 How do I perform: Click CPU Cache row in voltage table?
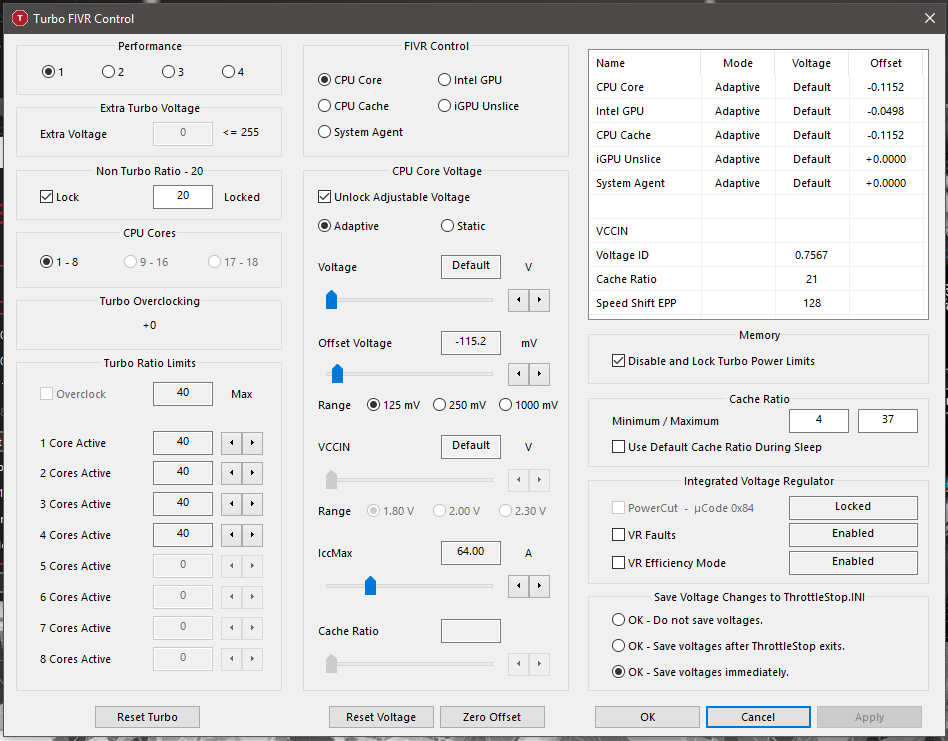pyautogui.click(x=758, y=135)
